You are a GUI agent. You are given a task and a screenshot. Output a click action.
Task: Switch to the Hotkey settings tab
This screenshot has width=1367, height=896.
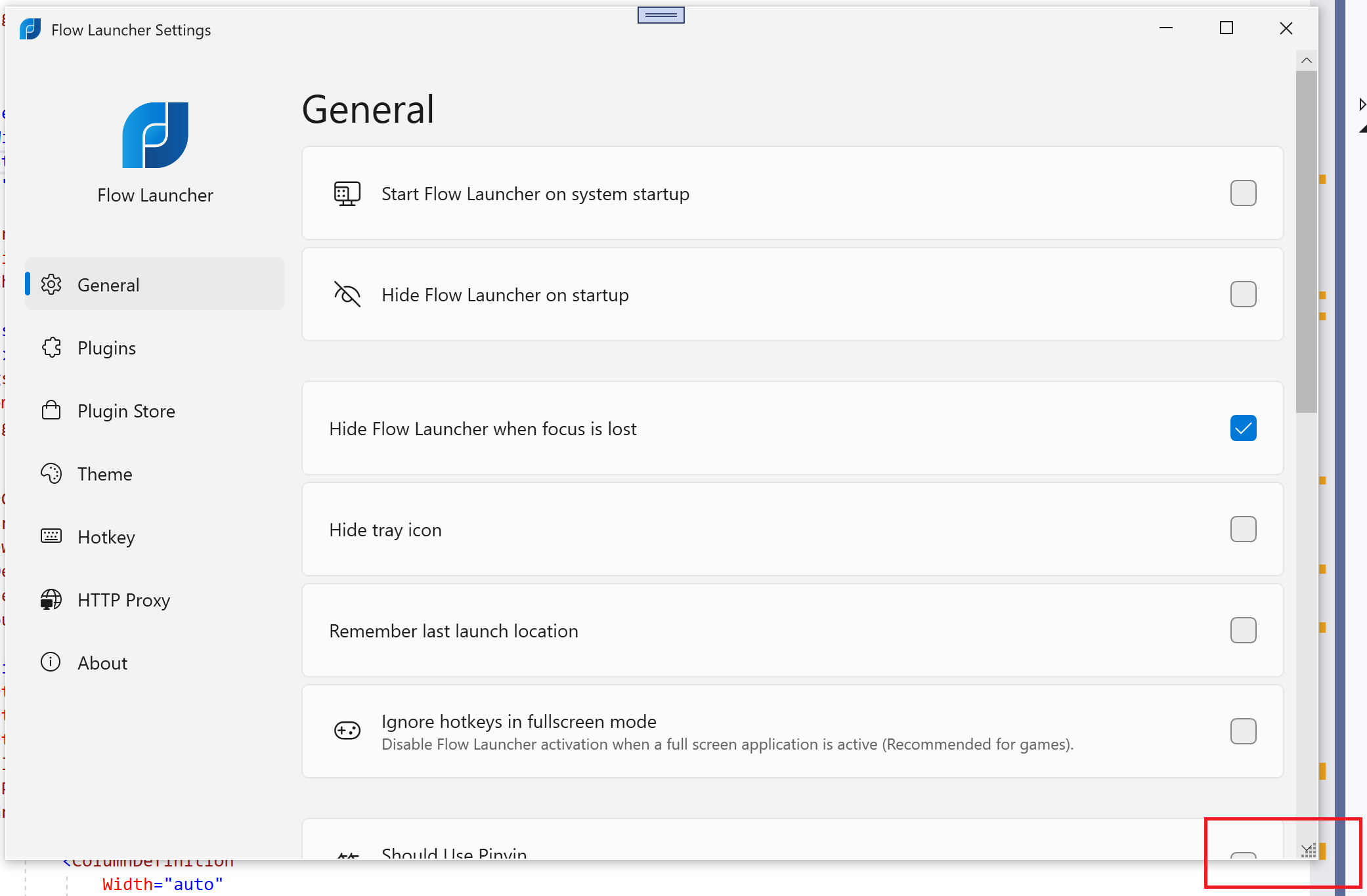106,537
